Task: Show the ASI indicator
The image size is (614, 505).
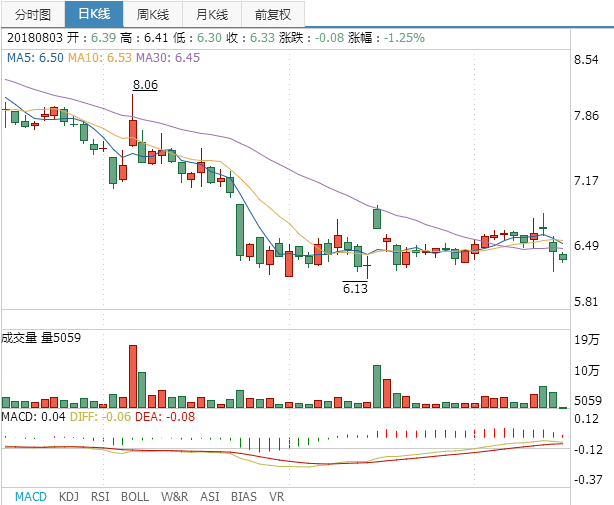Action: point(209,497)
